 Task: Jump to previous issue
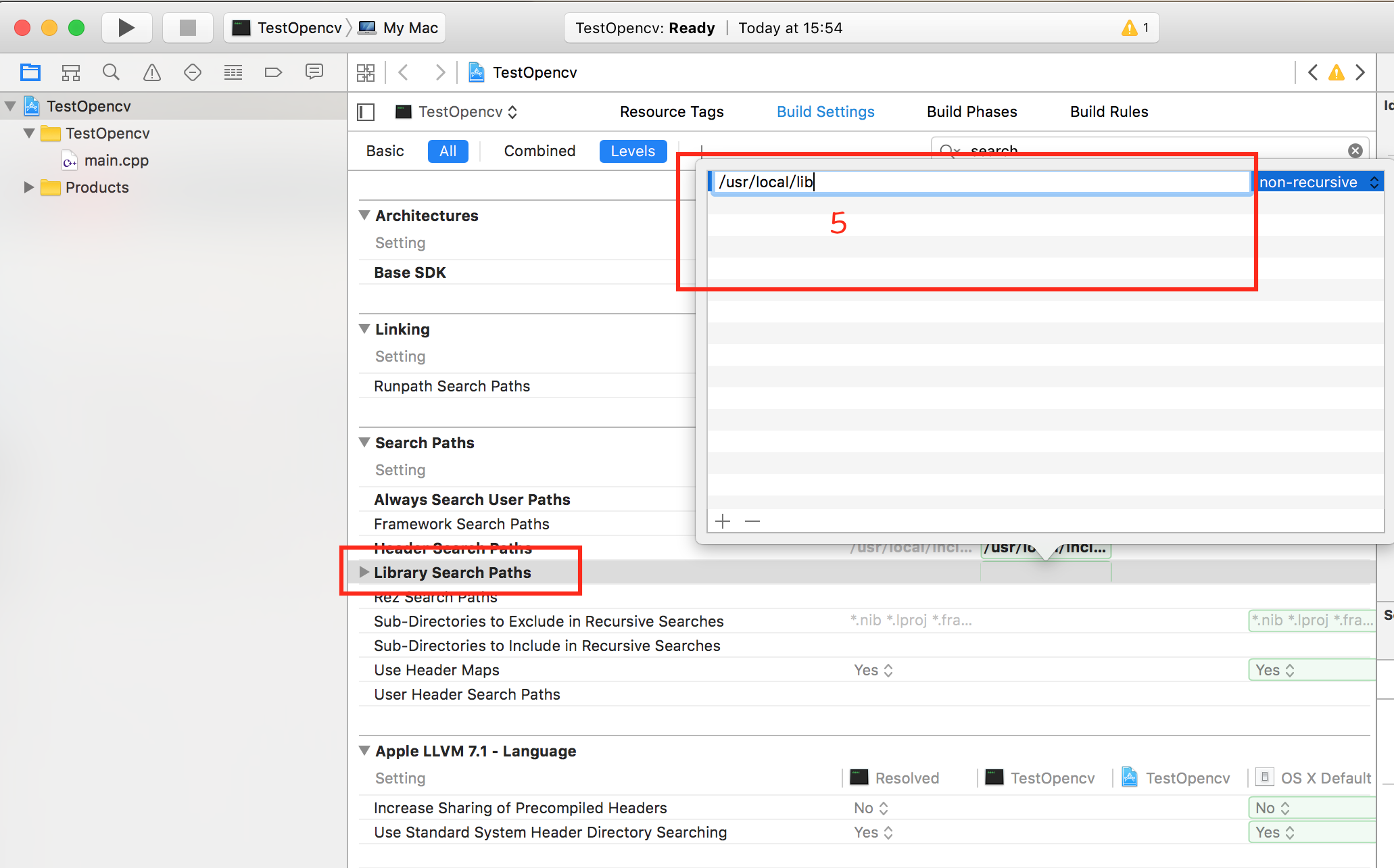coord(1313,72)
